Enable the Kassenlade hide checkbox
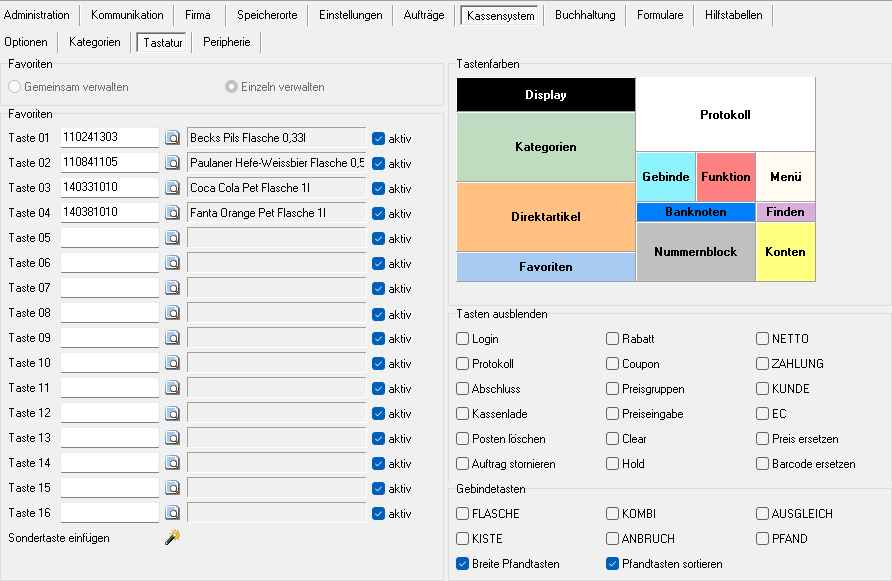The height and width of the screenshot is (581, 892). tap(463, 414)
